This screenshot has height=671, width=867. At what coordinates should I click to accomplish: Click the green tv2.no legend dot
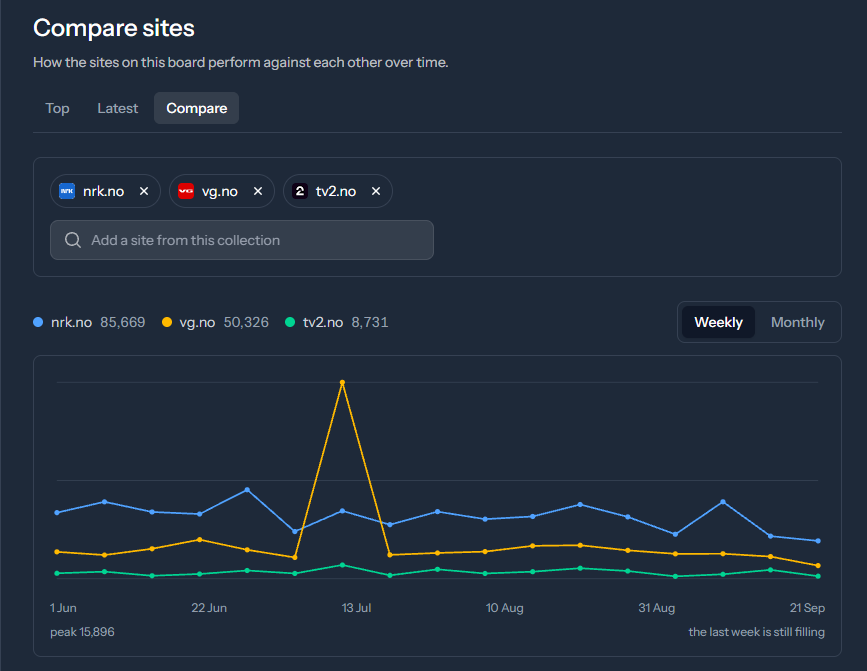(x=290, y=322)
